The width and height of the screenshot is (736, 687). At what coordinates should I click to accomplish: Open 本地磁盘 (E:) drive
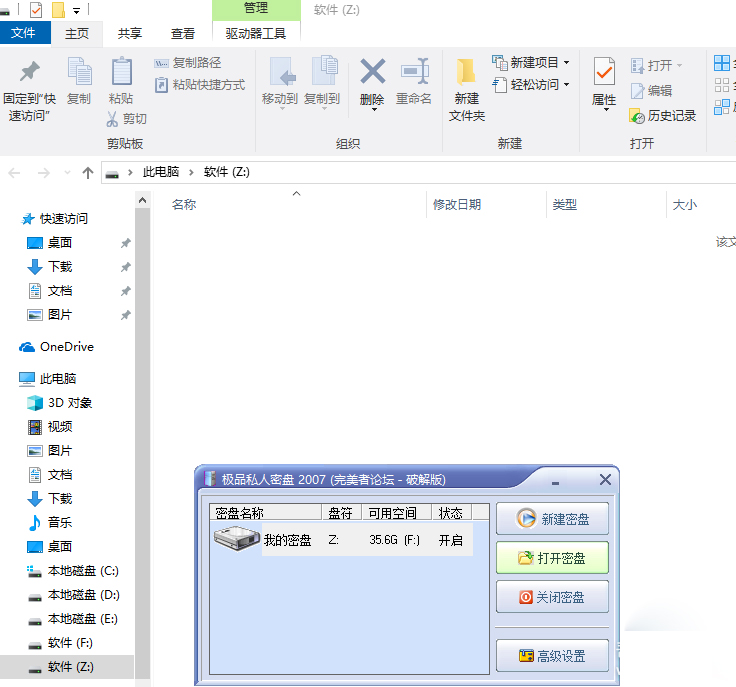[83, 619]
